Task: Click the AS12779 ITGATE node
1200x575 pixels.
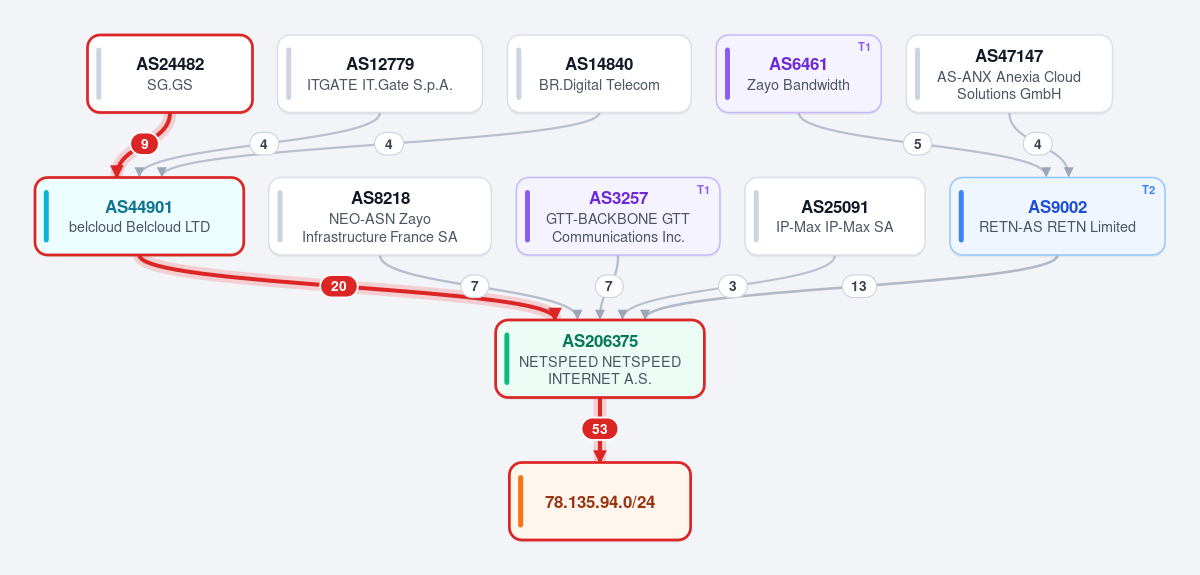Action: tap(380, 74)
